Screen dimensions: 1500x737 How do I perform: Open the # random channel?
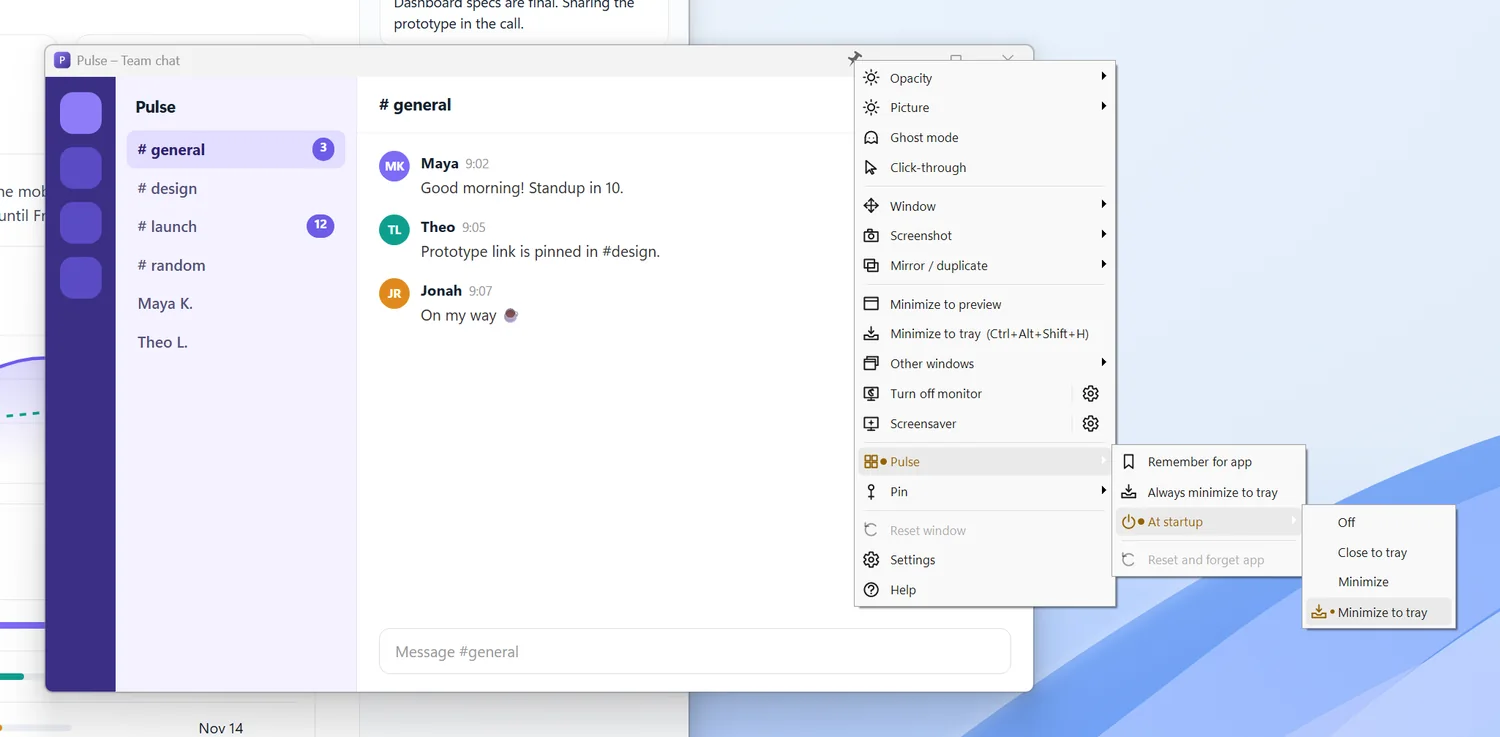tap(236, 266)
